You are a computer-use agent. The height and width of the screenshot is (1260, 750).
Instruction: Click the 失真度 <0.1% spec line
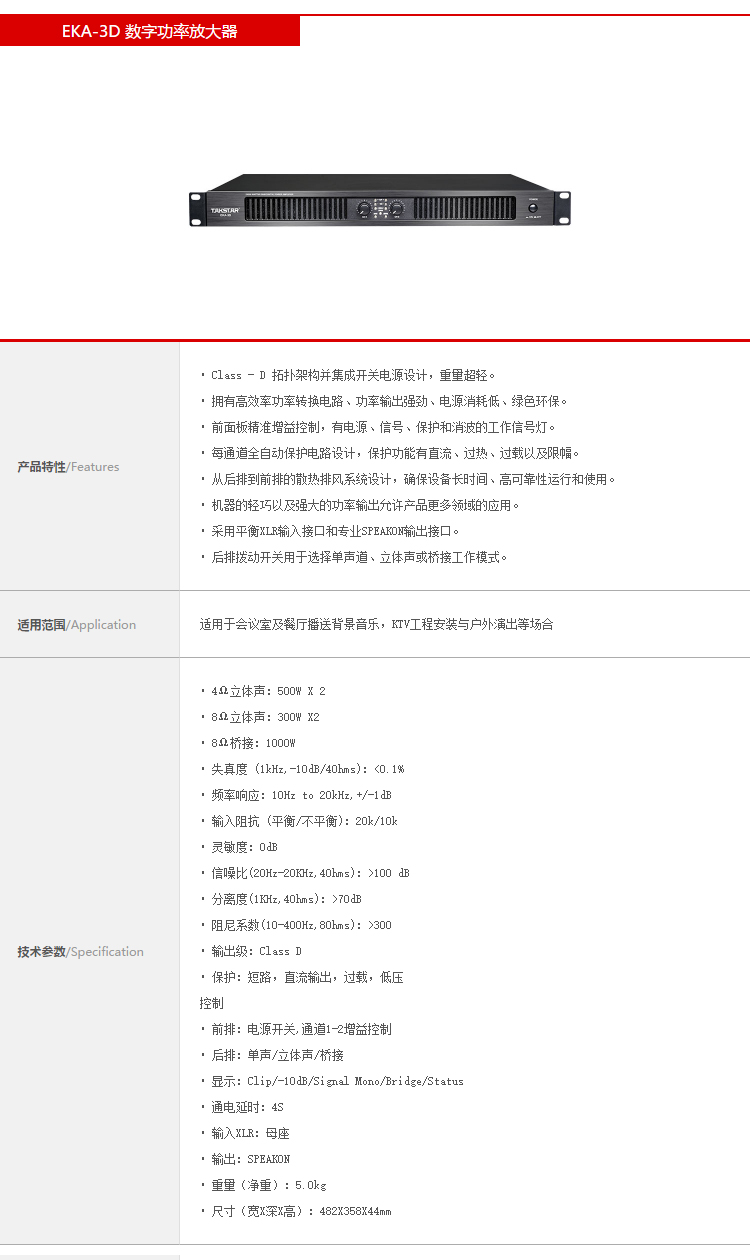pyautogui.click(x=302, y=769)
